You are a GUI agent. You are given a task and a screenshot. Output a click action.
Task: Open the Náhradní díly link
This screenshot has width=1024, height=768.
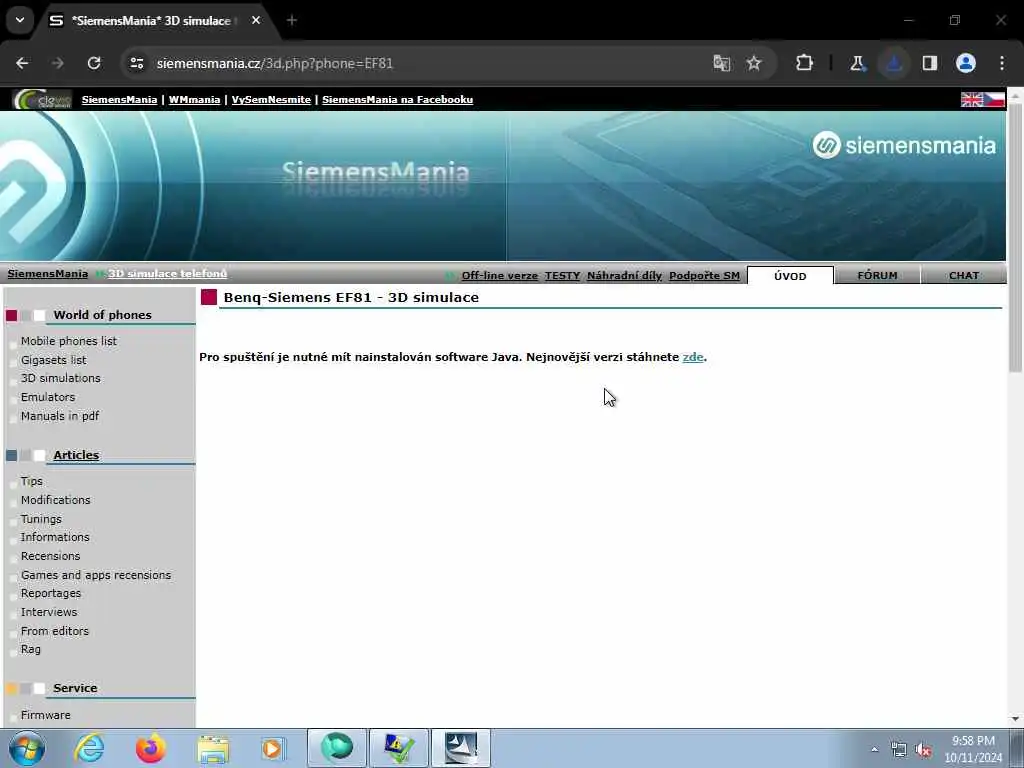[624, 276]
